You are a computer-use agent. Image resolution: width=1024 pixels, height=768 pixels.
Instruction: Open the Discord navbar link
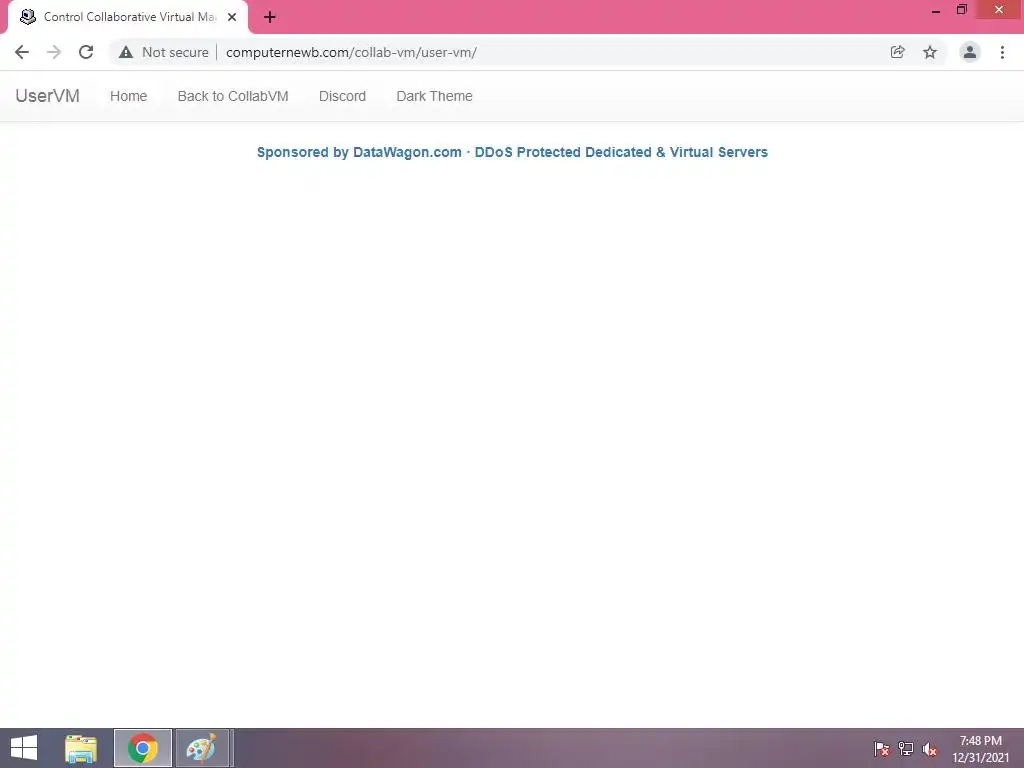pyautogui.click(x=342, y=96)
